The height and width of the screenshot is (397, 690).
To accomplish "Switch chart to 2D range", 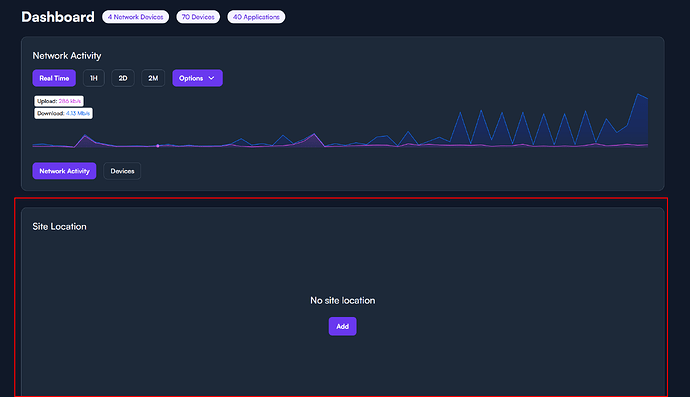I will coord(123,78).
